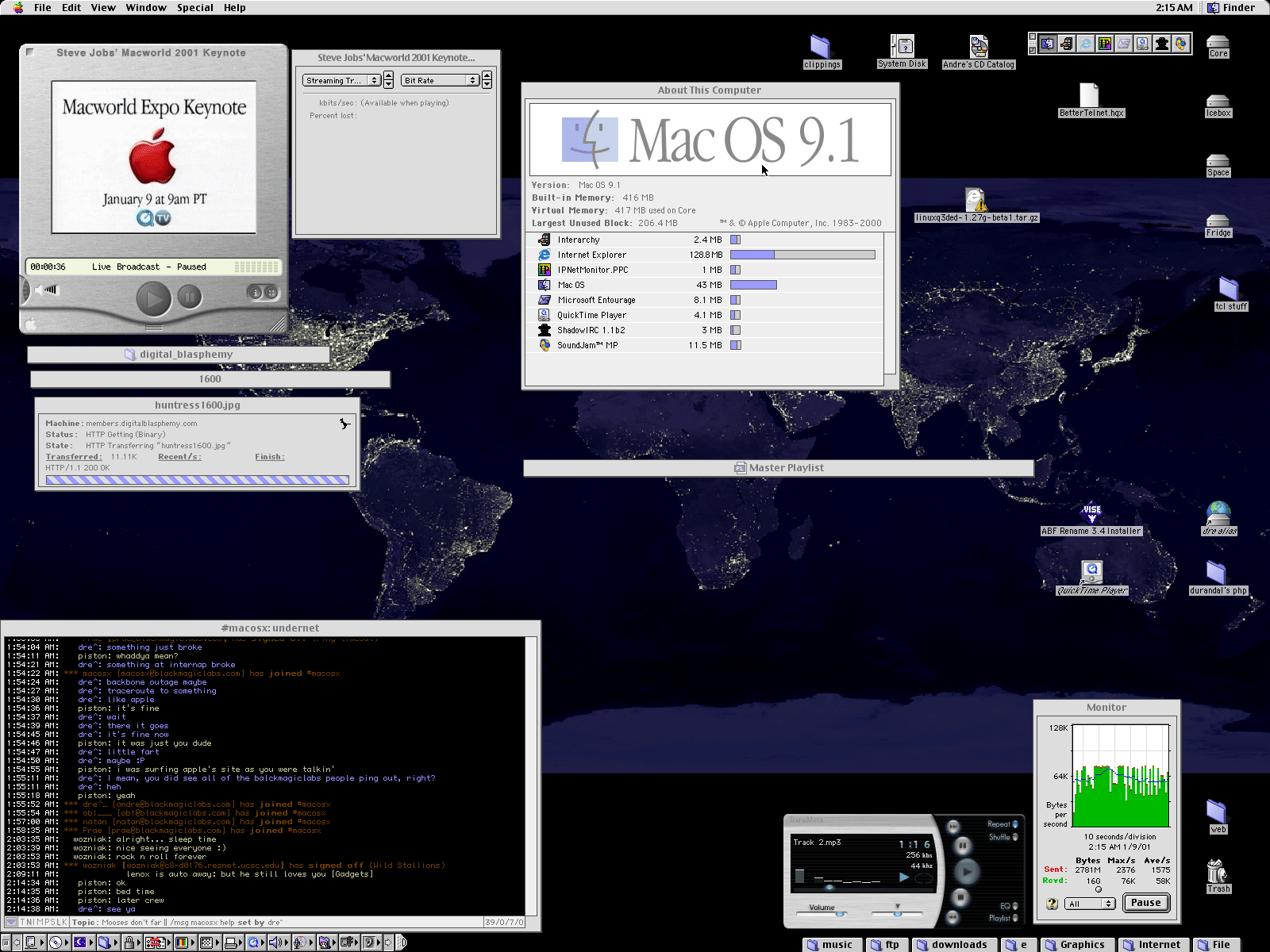This screenshot has height=952, width=1270.
Task: Toggle Repeat in the SoundJam player
Action: 1014,824
